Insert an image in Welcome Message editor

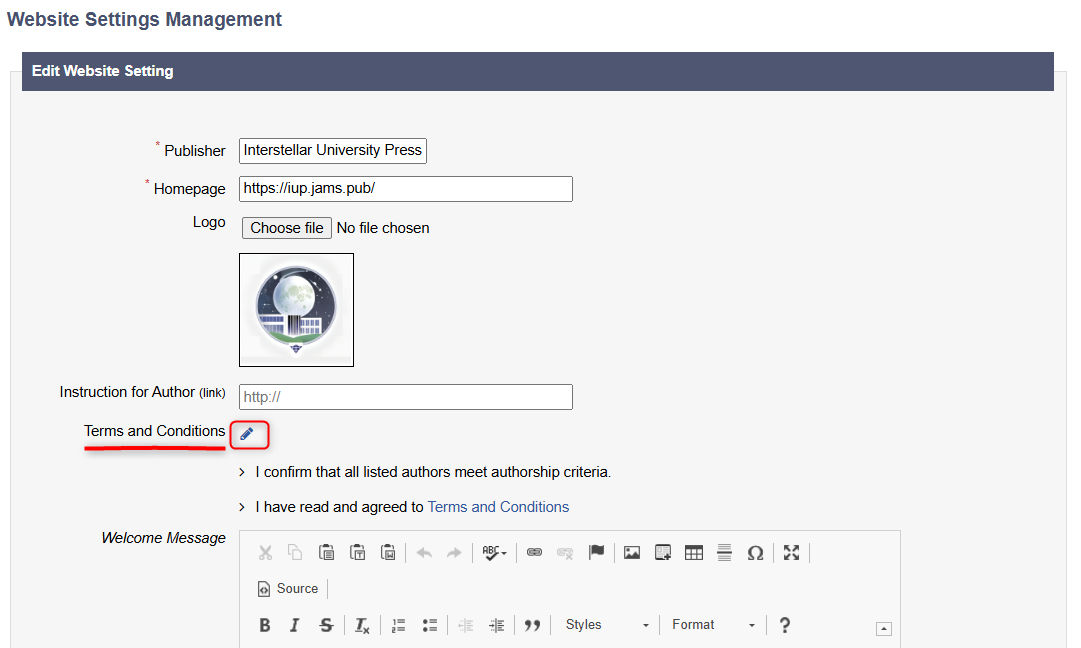click(x=631, y=553)
